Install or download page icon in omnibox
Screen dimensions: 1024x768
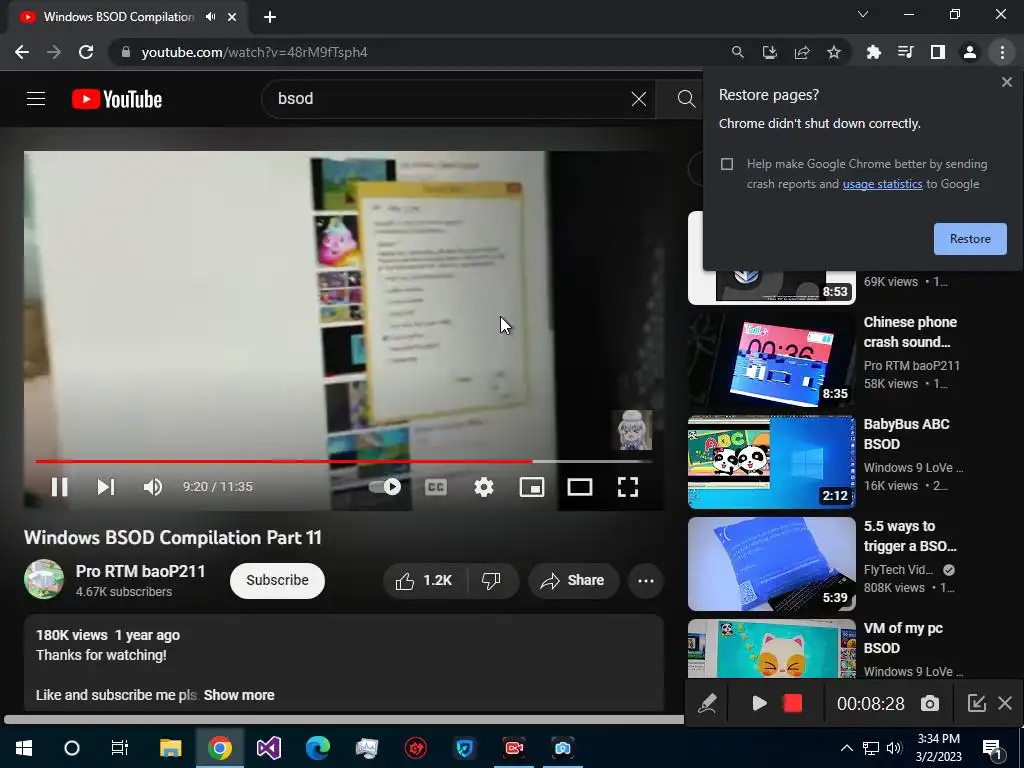(x=770, y=52)
